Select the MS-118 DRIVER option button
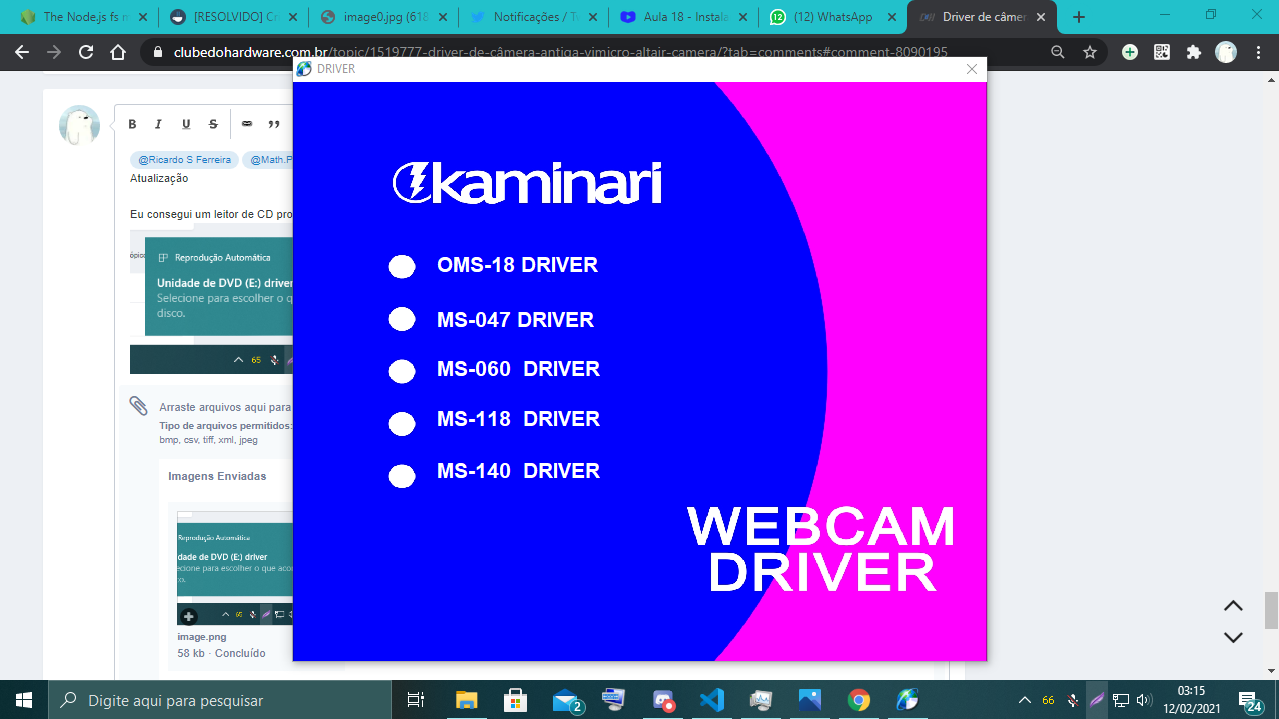The width and height of the screenshot is (1279, 719). [402, 424]
